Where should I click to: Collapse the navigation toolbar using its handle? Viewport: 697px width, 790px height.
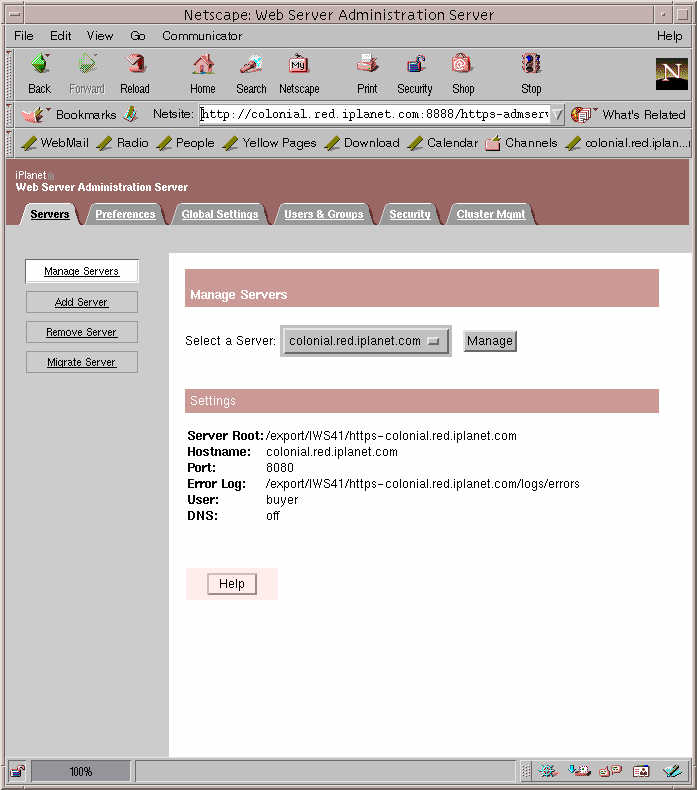[x=9, y=75]
